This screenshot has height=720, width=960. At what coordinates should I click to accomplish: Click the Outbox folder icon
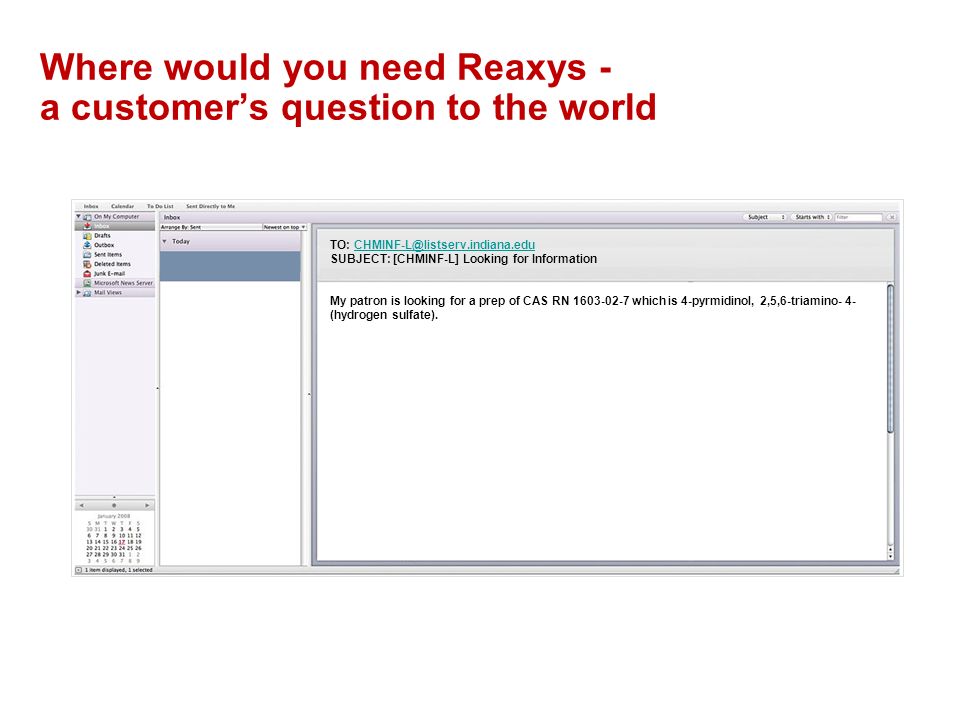click(x=87, y=245)
